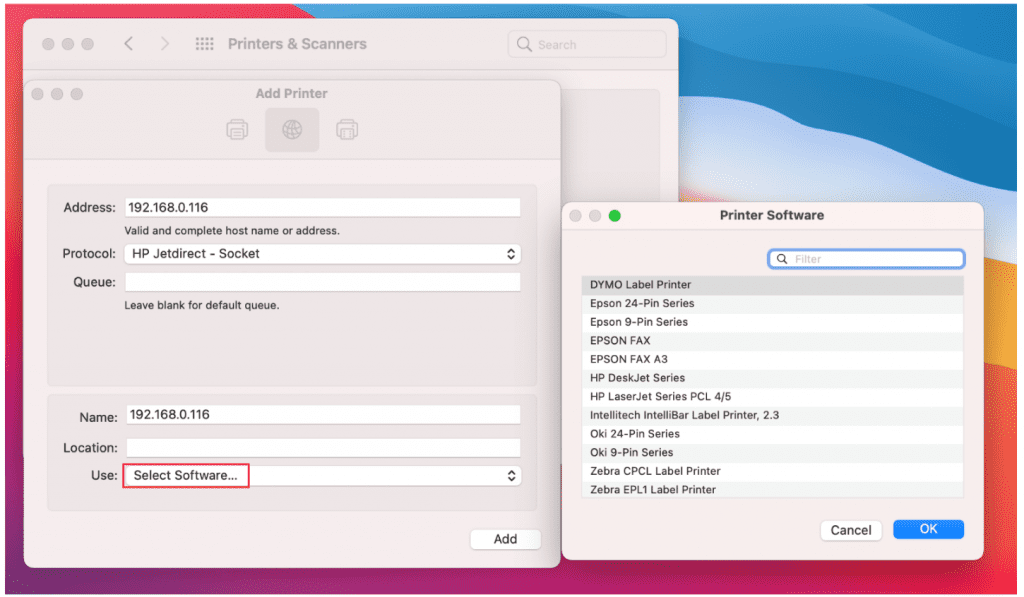
Task: Select the EPSON FAX A3 row
Action: [x=773, y=359]
